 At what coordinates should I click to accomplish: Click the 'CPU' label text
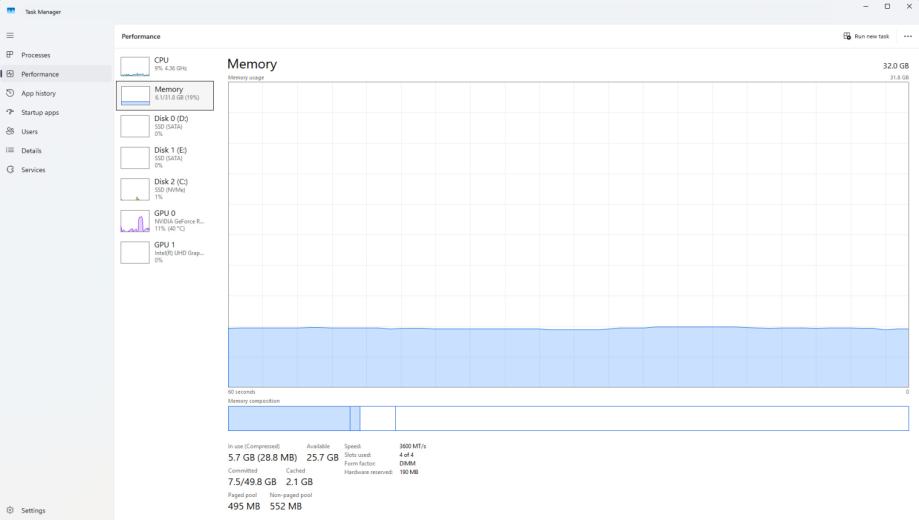click(161, 60)
